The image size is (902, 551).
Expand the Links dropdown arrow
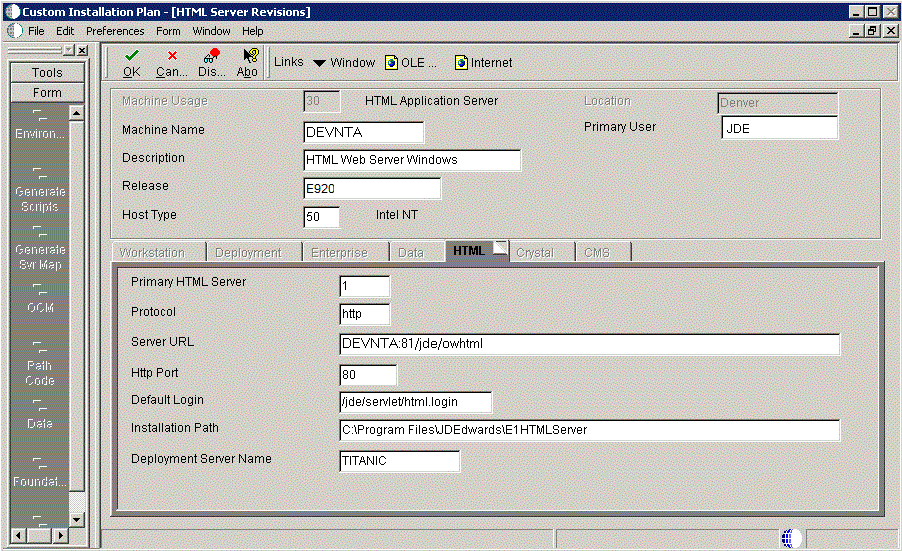(x=319, y=63)
